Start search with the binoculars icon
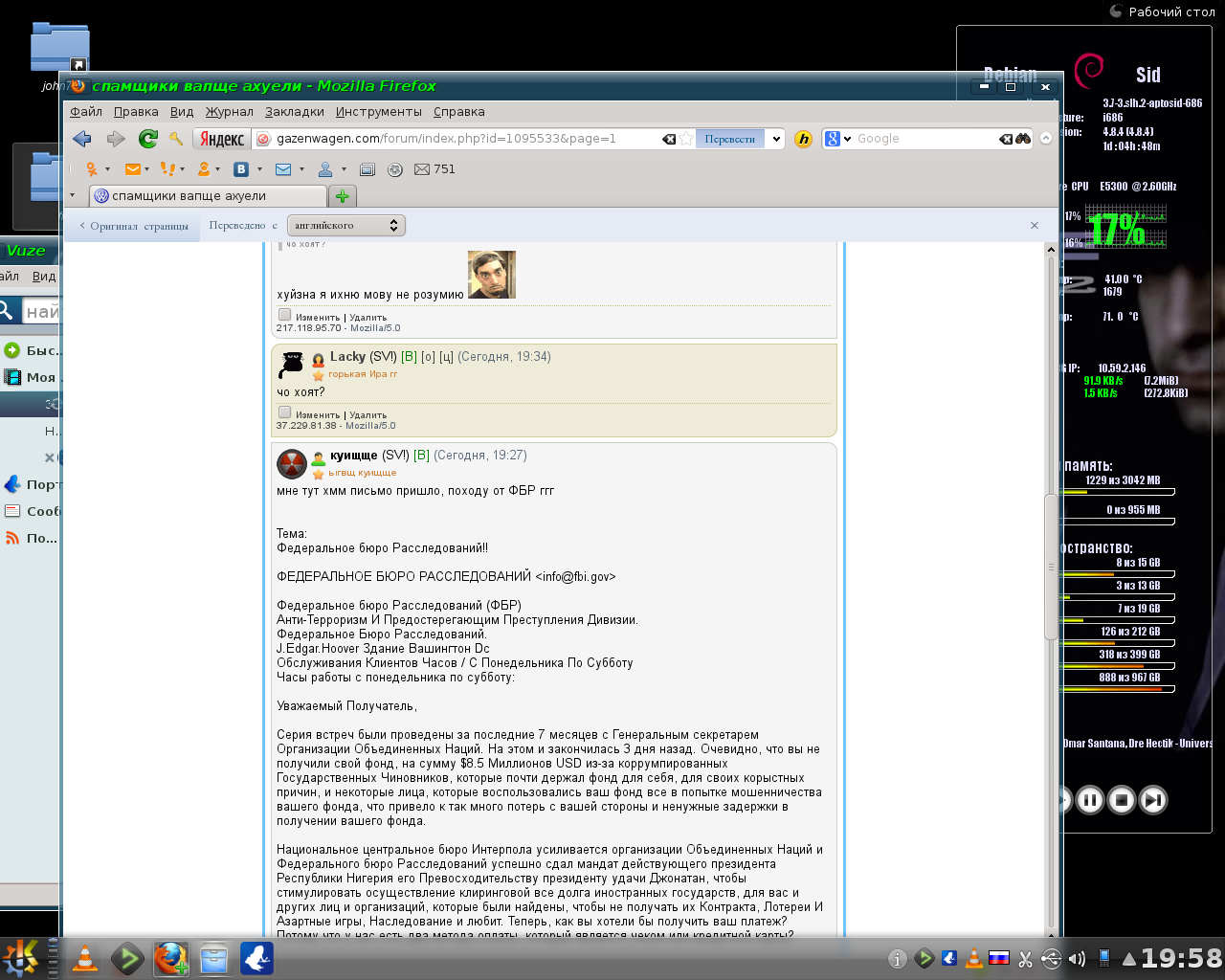The height and width of the screenshot is (980, 1225). pos(1023,139)
